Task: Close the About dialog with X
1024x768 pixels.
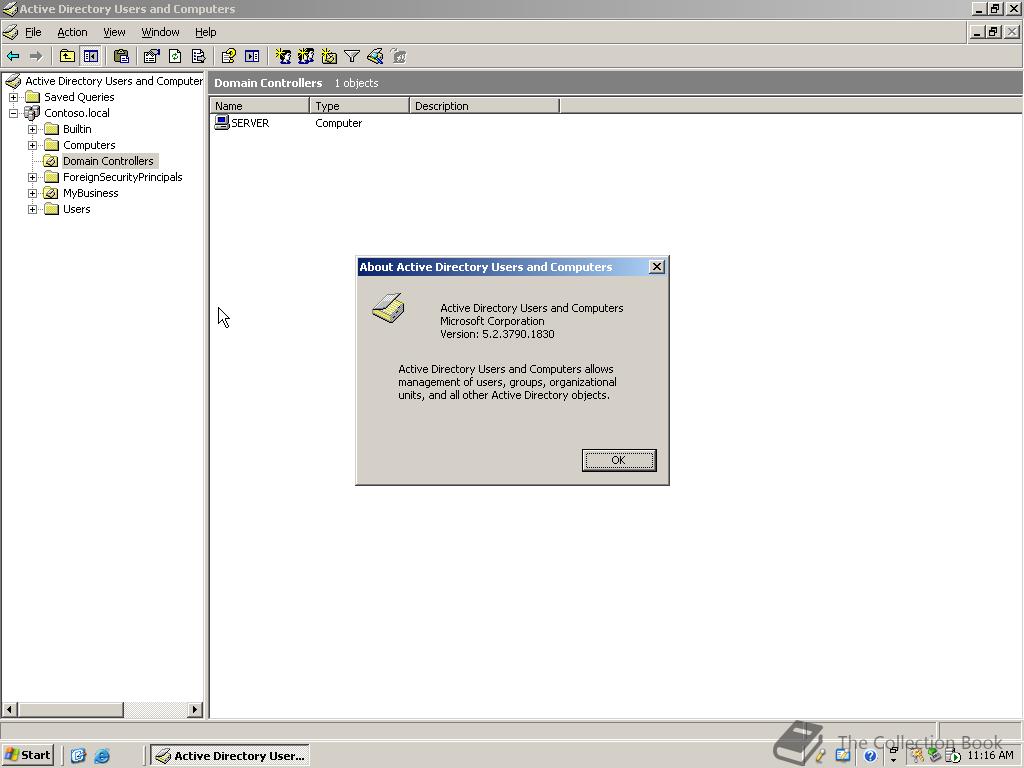Action: tap(657, 266)
